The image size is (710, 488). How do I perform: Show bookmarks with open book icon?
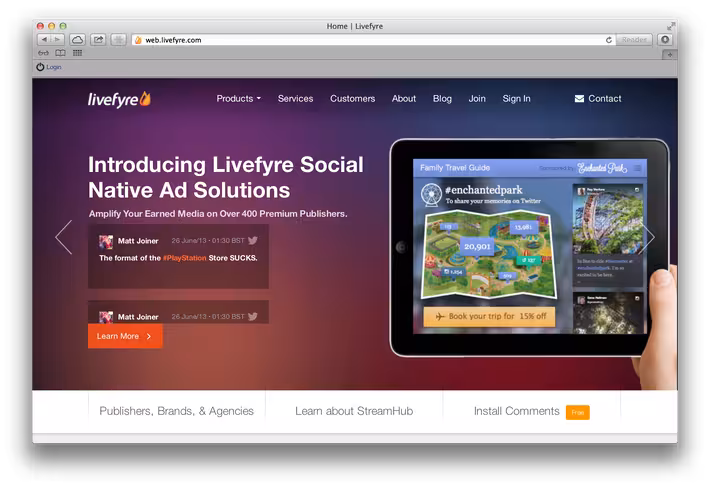tap(60, 53)
